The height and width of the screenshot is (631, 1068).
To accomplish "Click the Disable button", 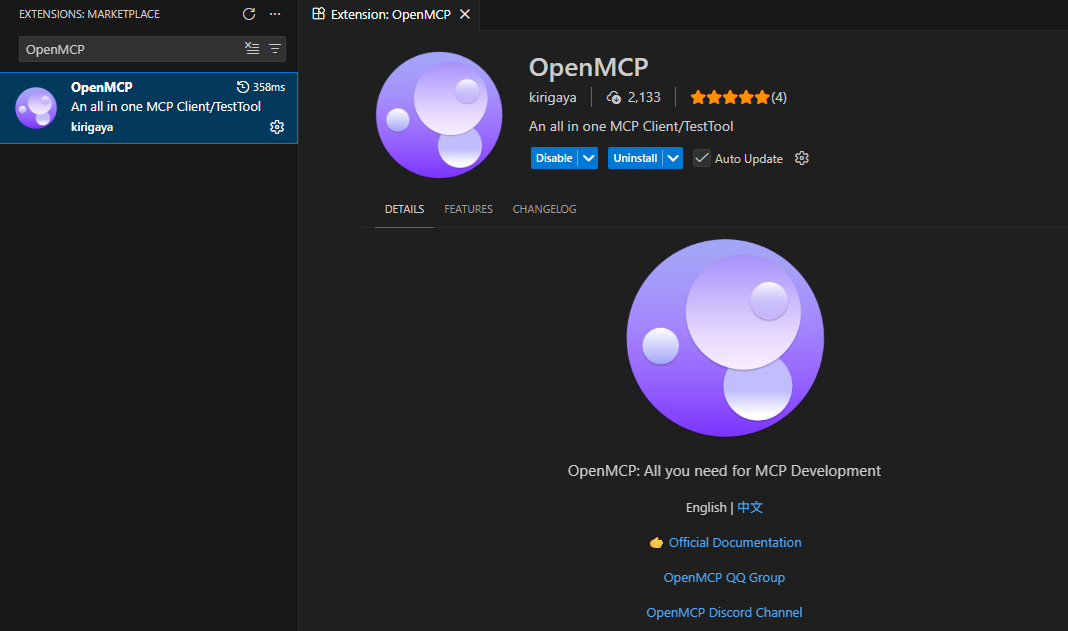I will point(554,158).
